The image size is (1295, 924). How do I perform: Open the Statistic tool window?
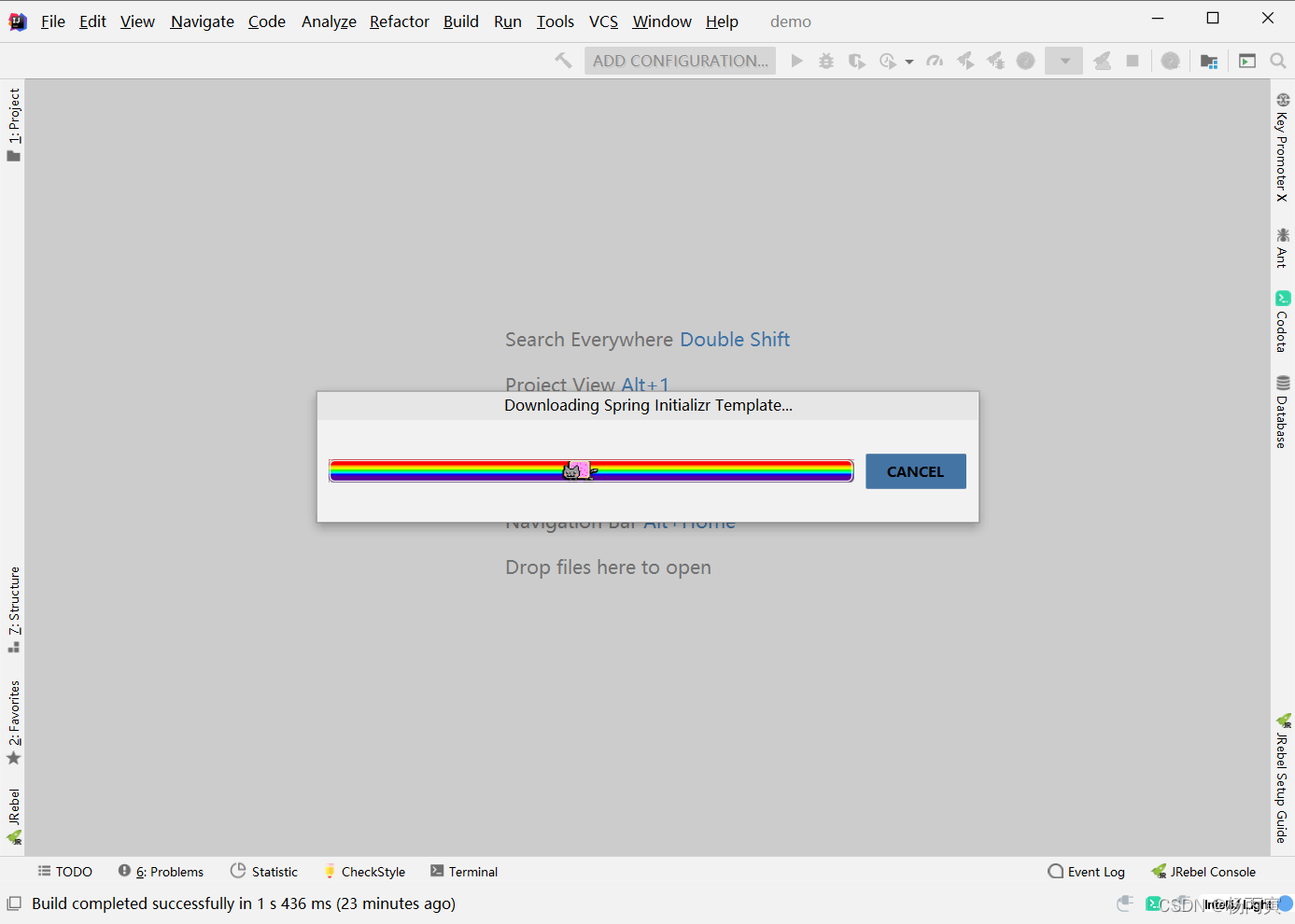click(264, 872)
